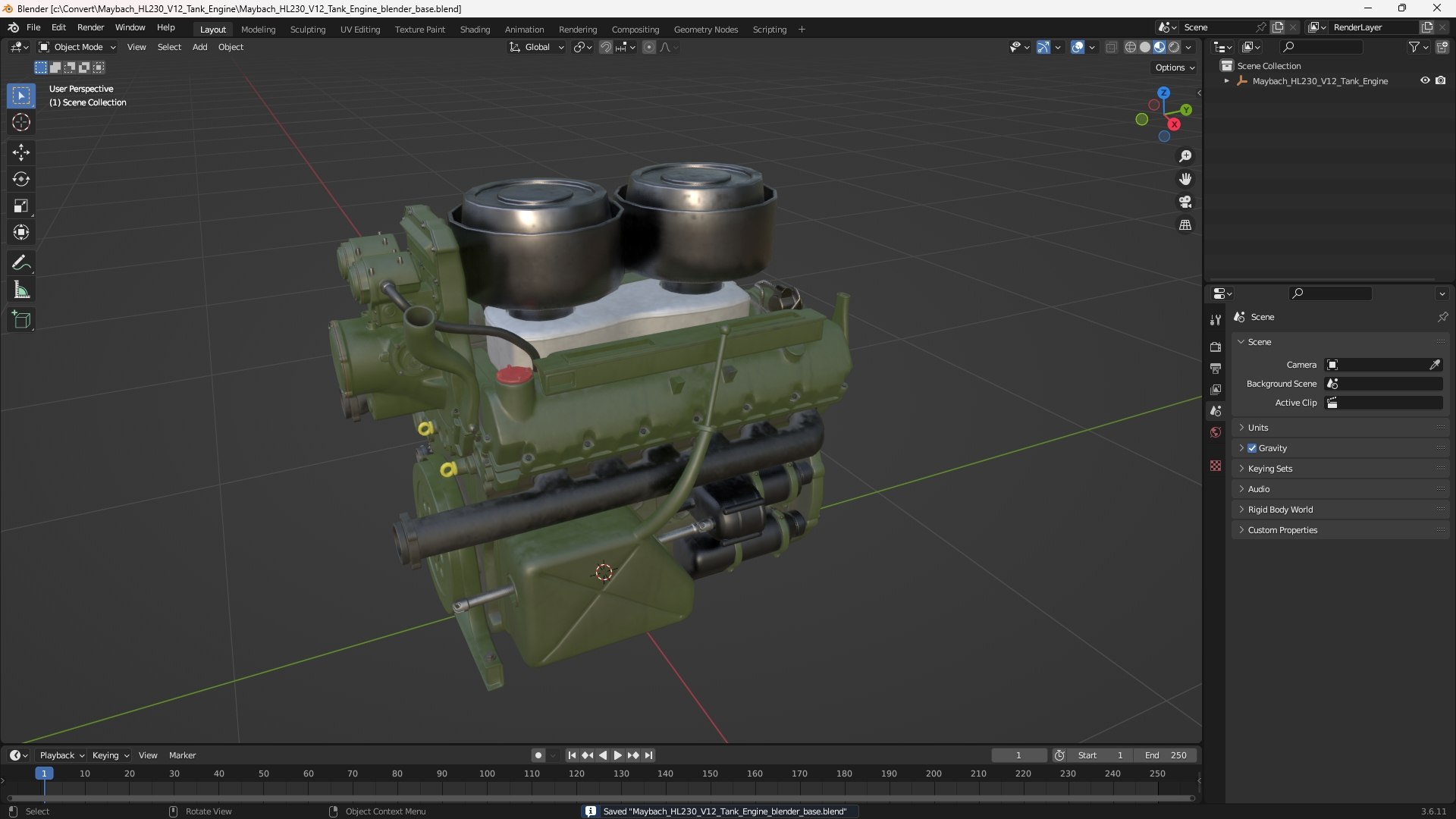Open the viewport Options dropdown

click(1175, 67)
